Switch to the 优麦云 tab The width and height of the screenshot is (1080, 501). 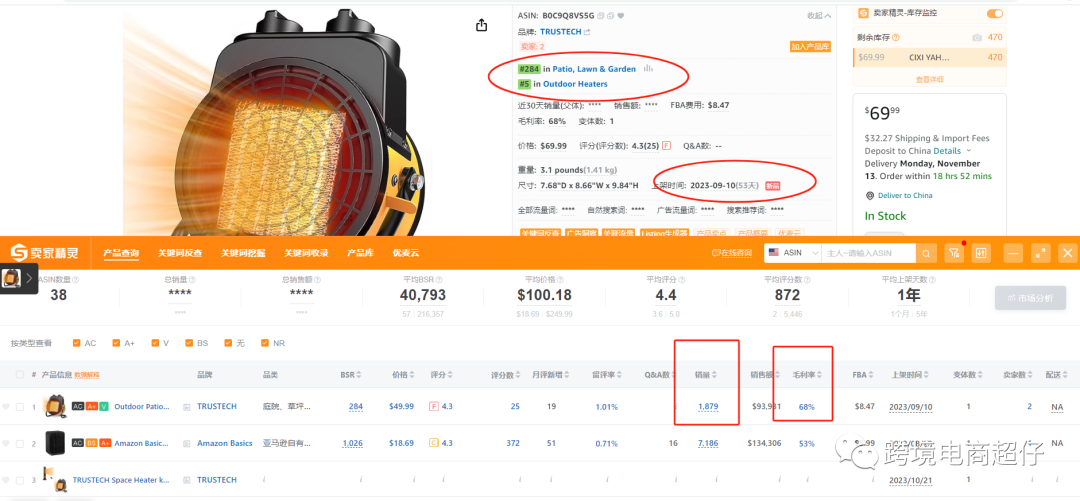[x=406, y=253]
